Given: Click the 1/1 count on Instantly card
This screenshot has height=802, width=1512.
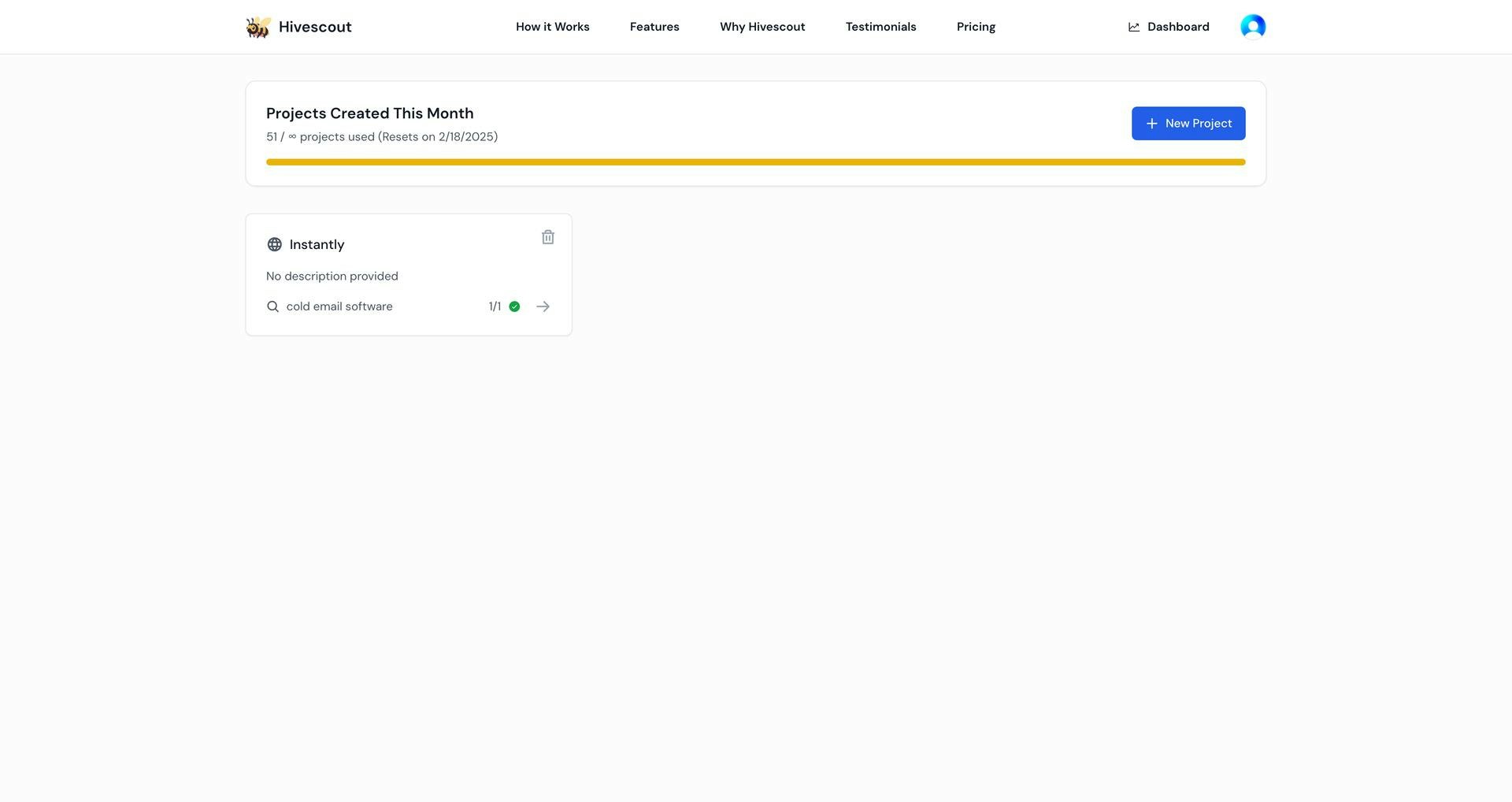Looking at the screenshot, I should (495, 306).
